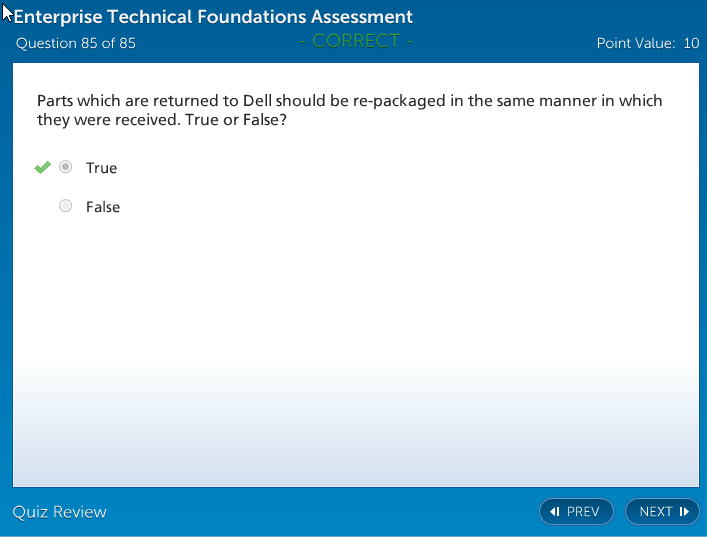The width and height of the screenshot is (707, 537).
Task: Click the Quiz Review label
Action: (59, 512)
